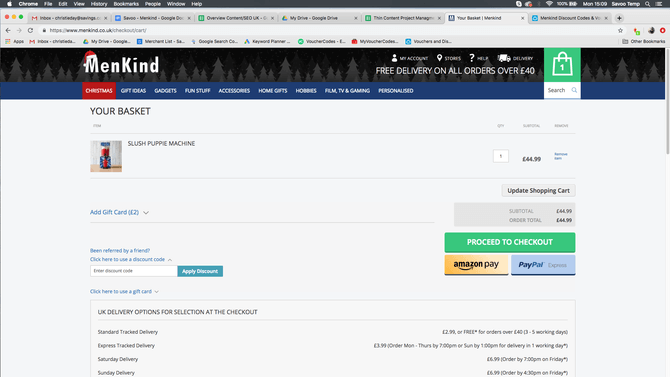The height and width of the screenshot is (377, 670).
Task: Click the search magnifier icon
Action: click(574, 90)
